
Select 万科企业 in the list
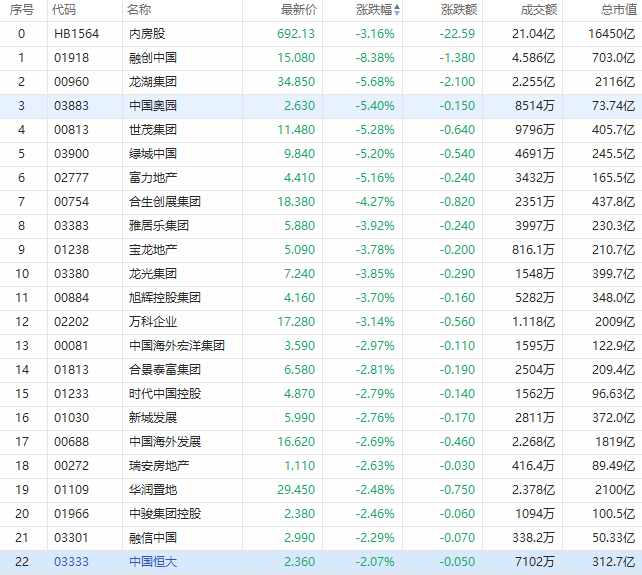(x=153, y=321)
